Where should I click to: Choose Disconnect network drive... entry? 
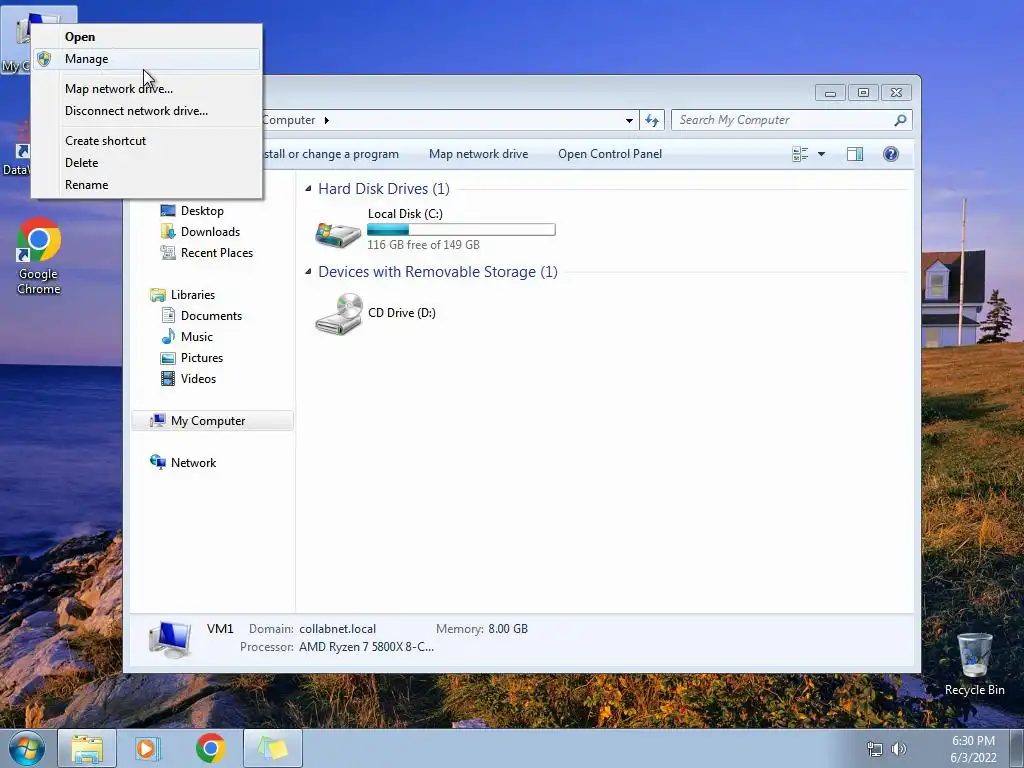tap(146, 111)
